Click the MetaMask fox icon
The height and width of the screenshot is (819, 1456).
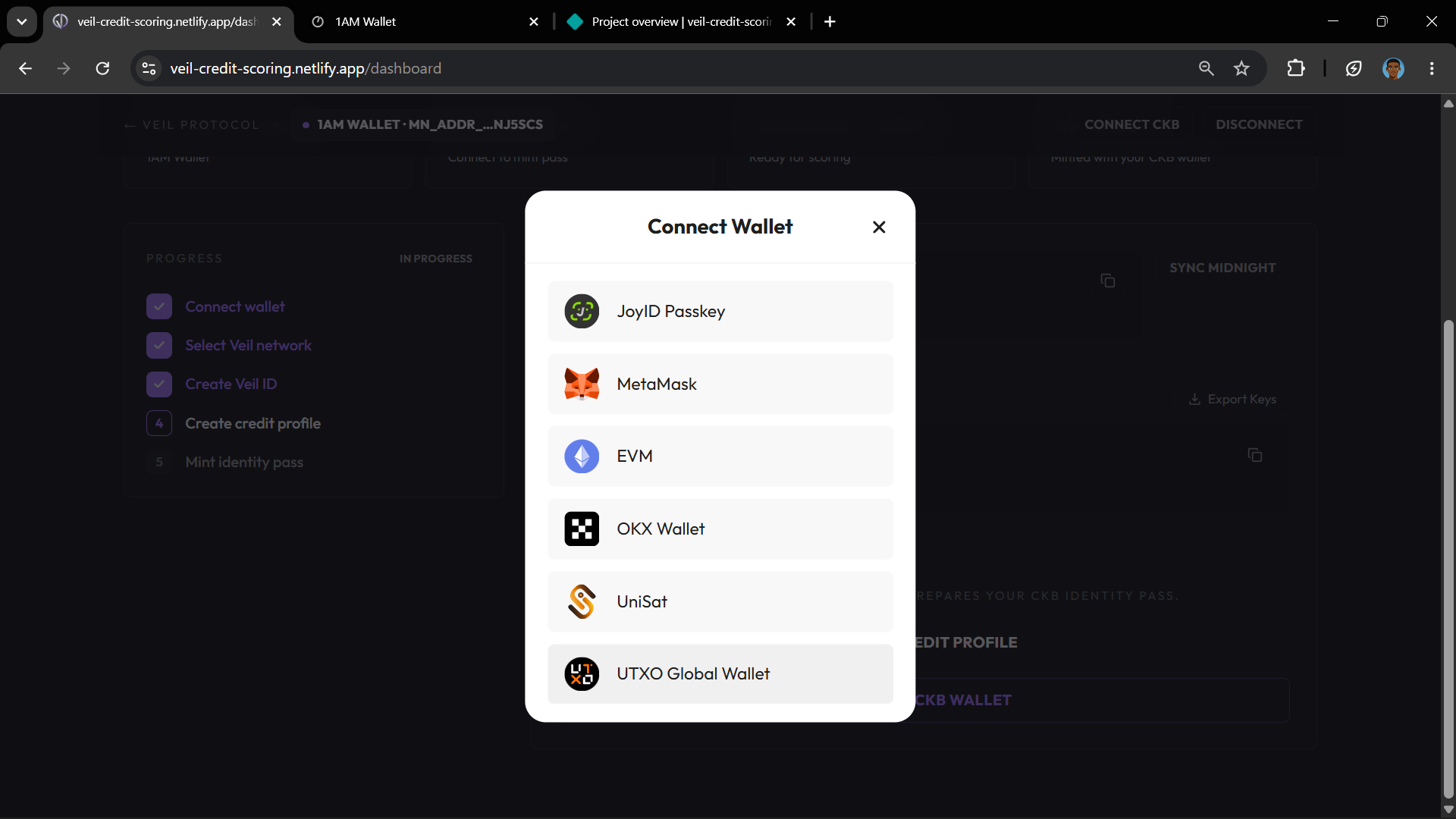pyautogui.click(x=582, y=384)
